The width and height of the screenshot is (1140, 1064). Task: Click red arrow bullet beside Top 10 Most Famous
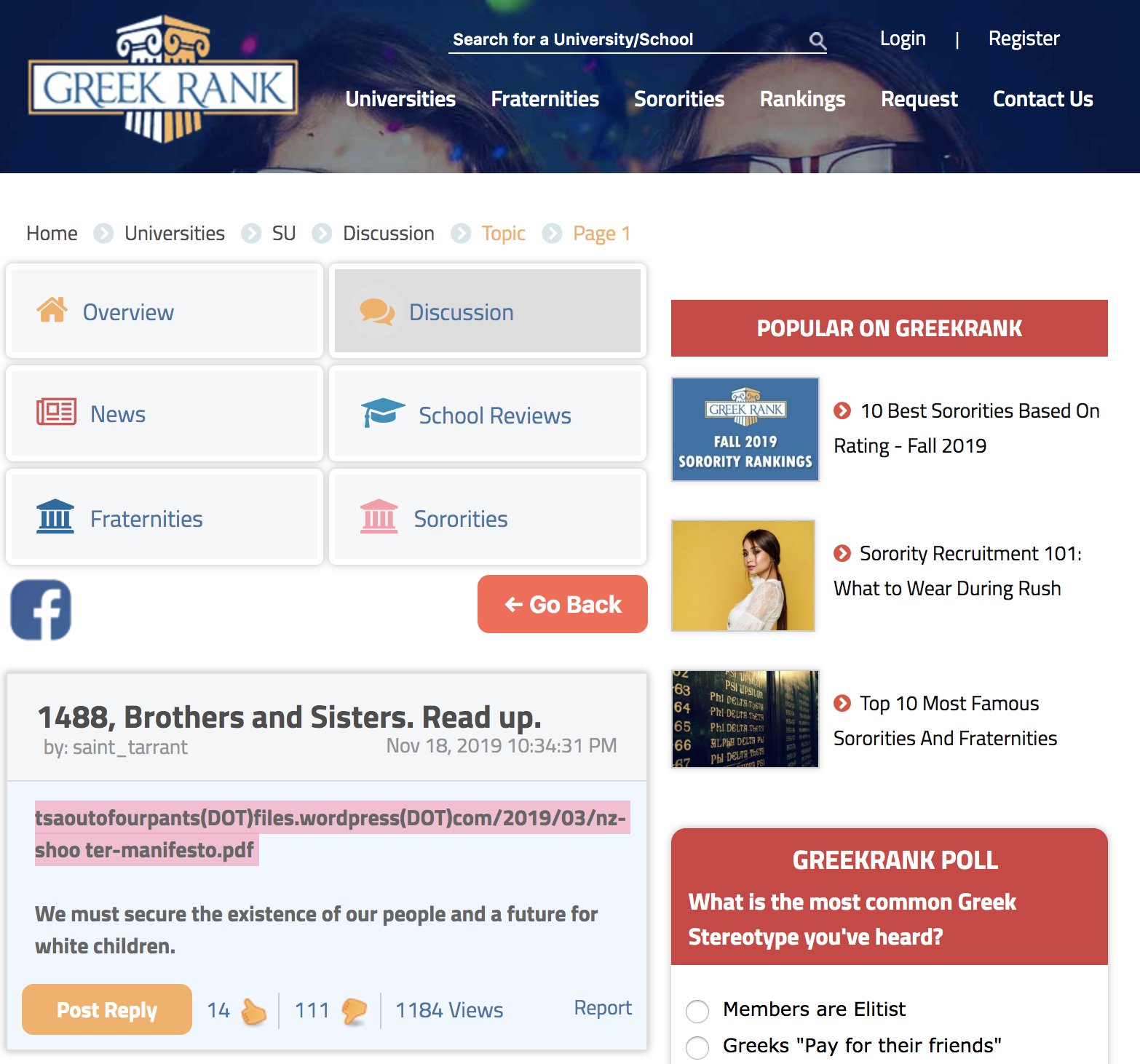point(842,704)
